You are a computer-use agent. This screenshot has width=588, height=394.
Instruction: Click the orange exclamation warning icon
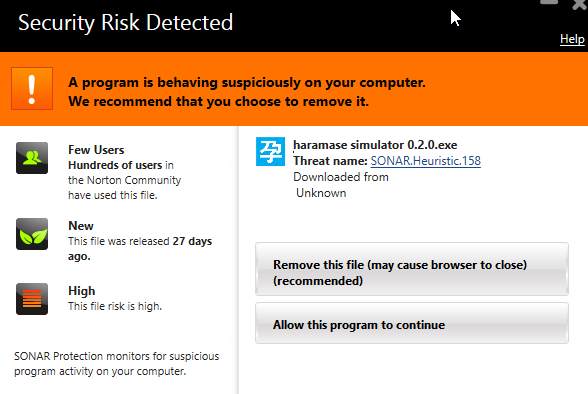coord(32,88)
